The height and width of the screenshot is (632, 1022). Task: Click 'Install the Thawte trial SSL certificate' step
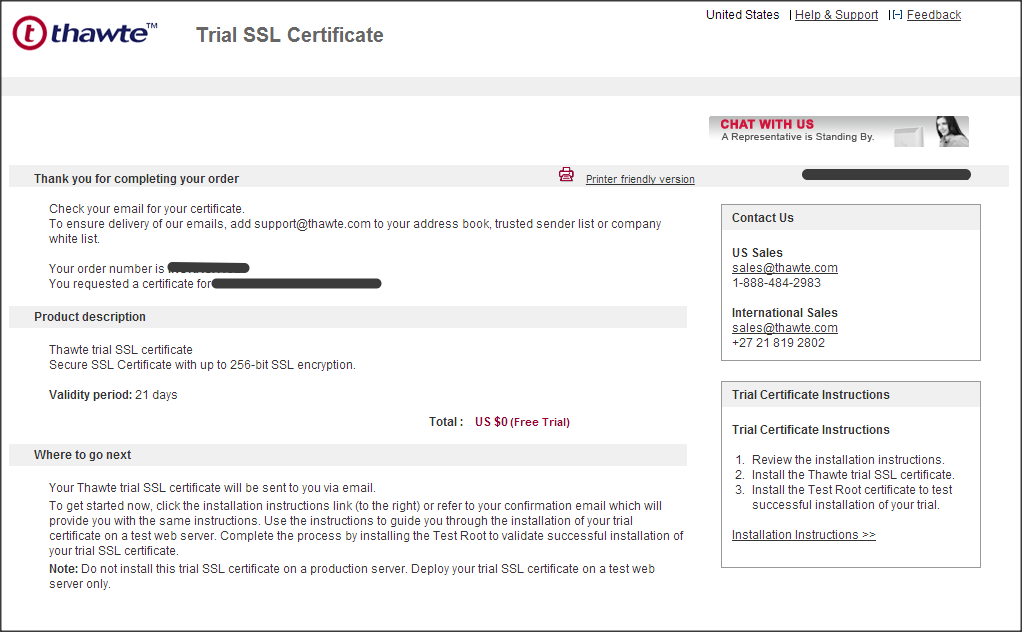click(x=853, y=475)
